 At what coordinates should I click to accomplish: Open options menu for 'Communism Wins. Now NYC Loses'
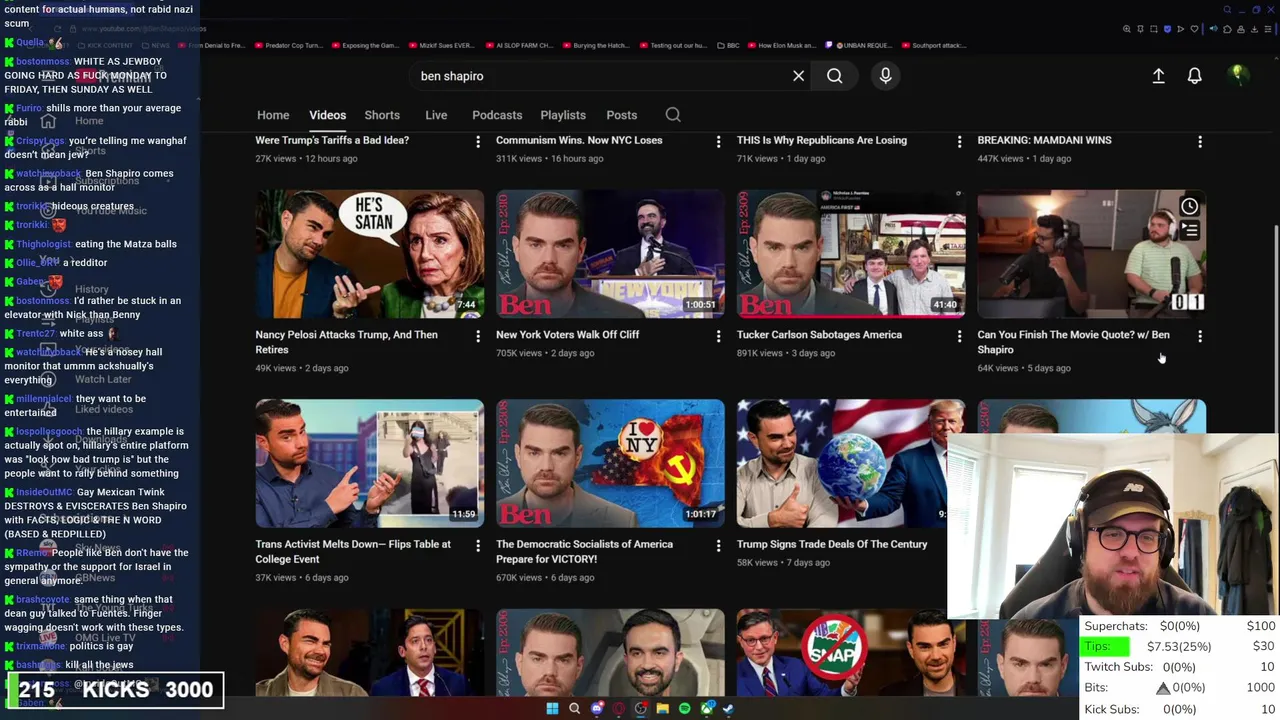point(718,142)
